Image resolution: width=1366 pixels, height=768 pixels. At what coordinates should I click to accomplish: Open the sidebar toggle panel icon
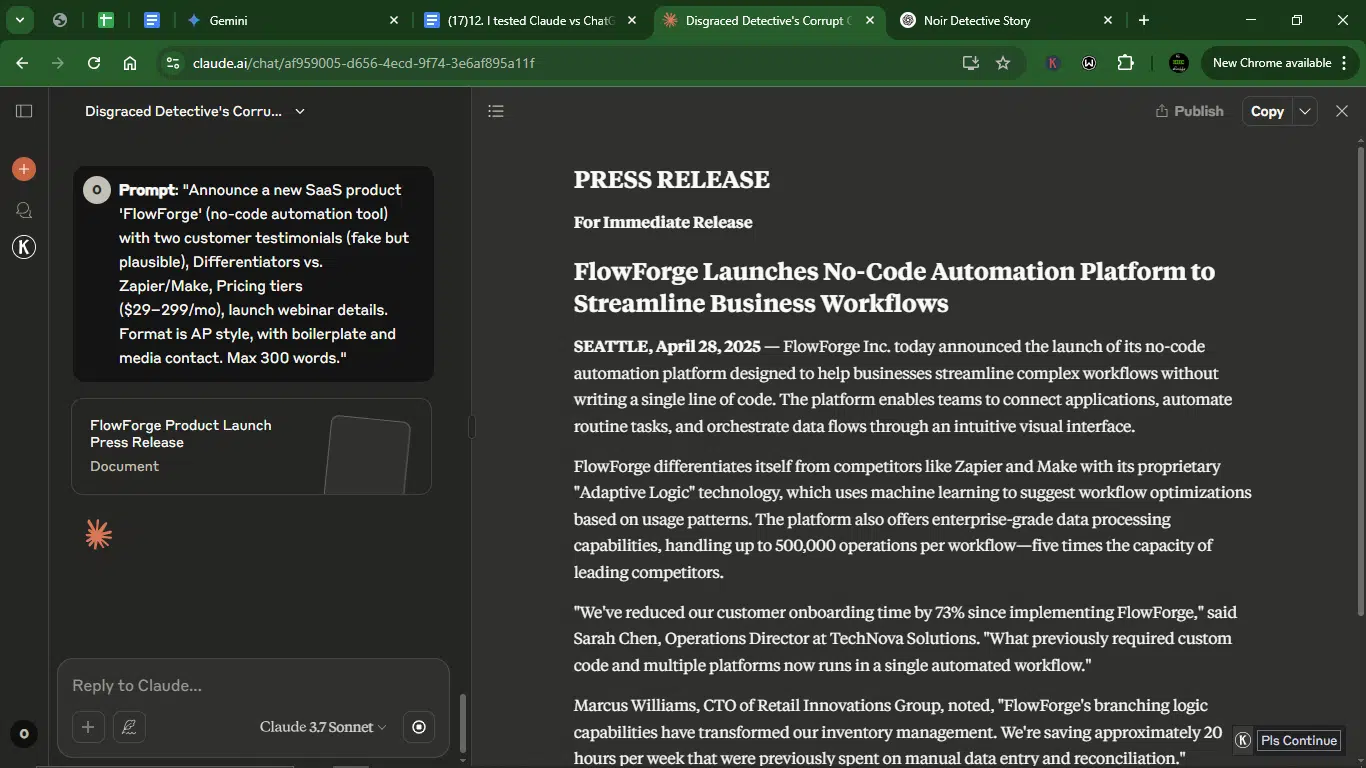[24, 111]
